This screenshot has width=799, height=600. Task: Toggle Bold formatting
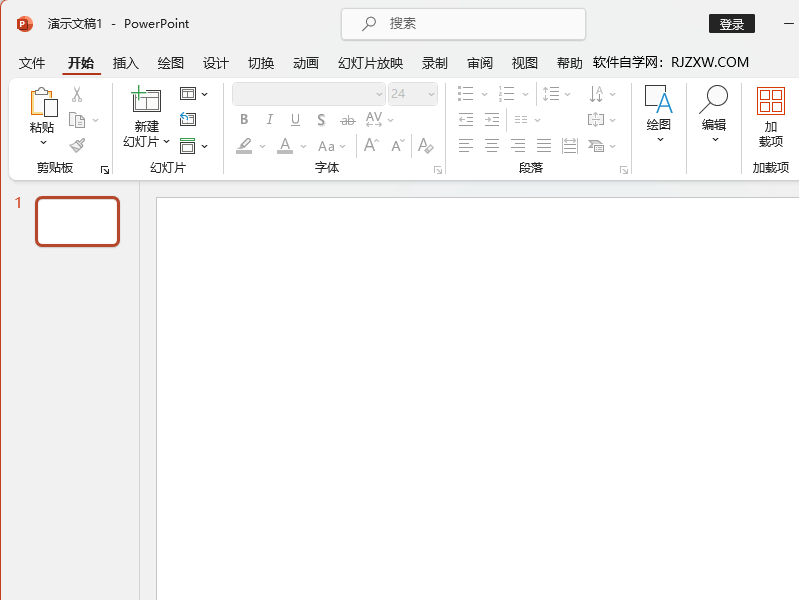pyautogui.click(x=244, y=120)
